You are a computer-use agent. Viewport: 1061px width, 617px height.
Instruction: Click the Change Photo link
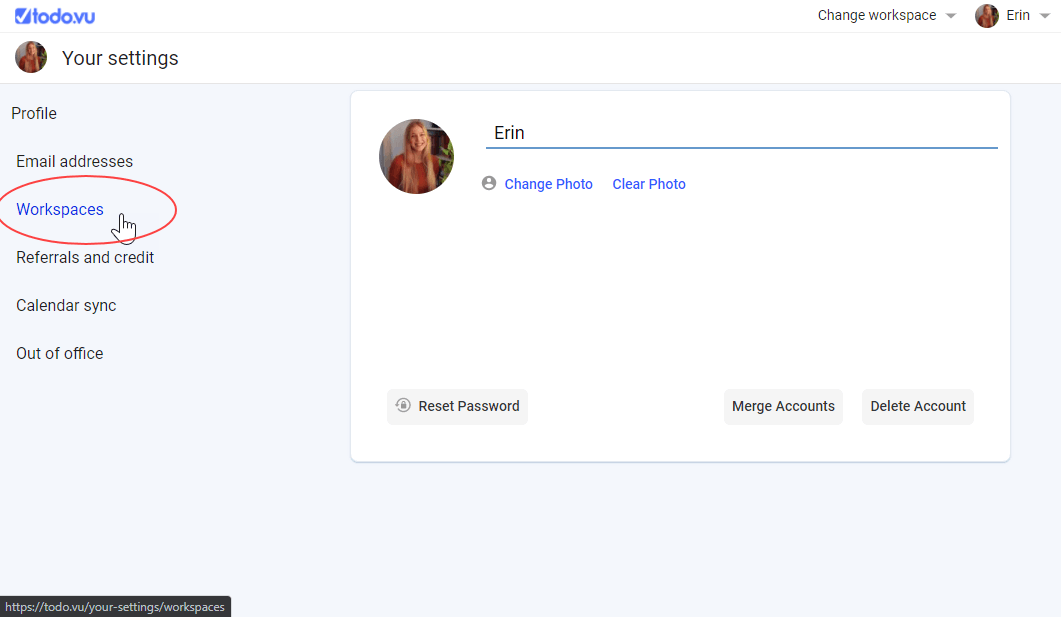(x=549, y=184)
